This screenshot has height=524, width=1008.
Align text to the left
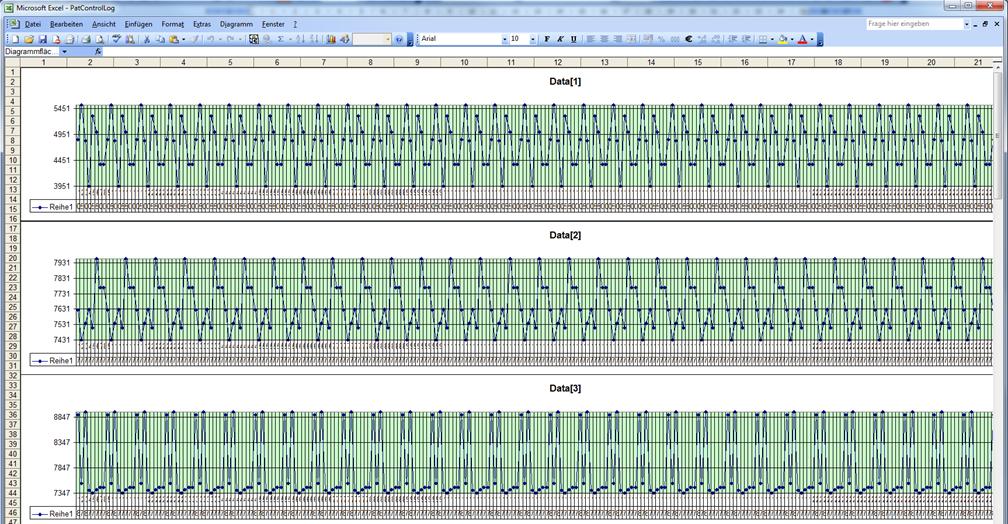(590, 39)
